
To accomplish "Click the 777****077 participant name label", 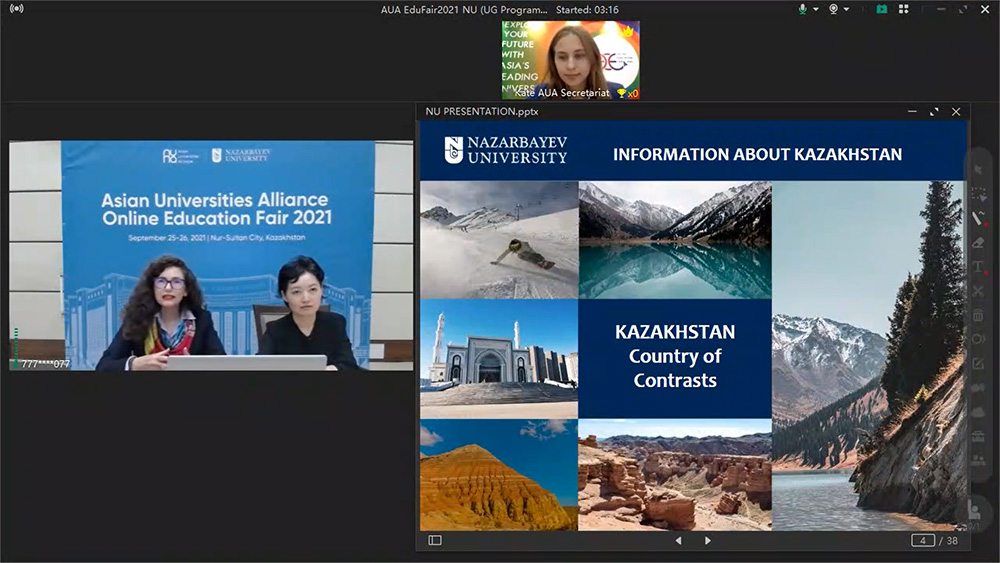I will pyautogui.click(x=45, y=364).
